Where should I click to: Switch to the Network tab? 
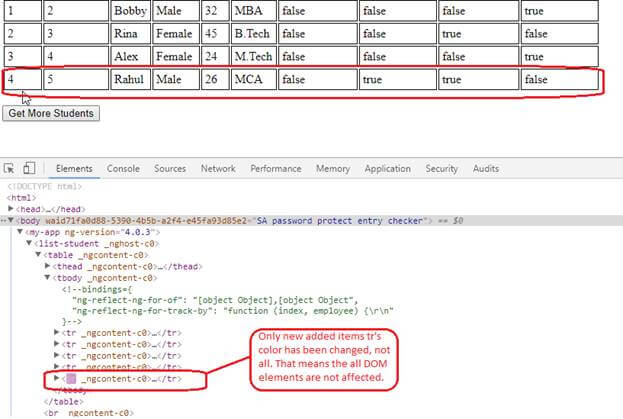218,169
